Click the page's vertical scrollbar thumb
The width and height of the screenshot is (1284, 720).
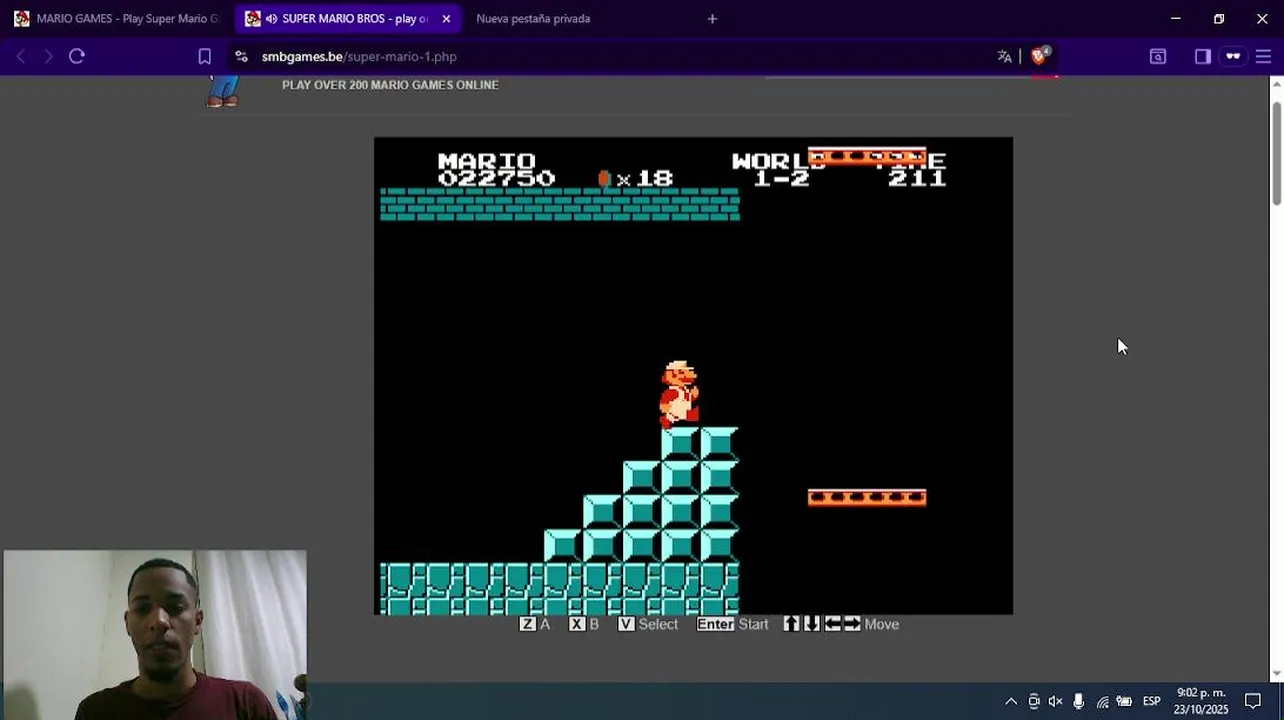1277,152
